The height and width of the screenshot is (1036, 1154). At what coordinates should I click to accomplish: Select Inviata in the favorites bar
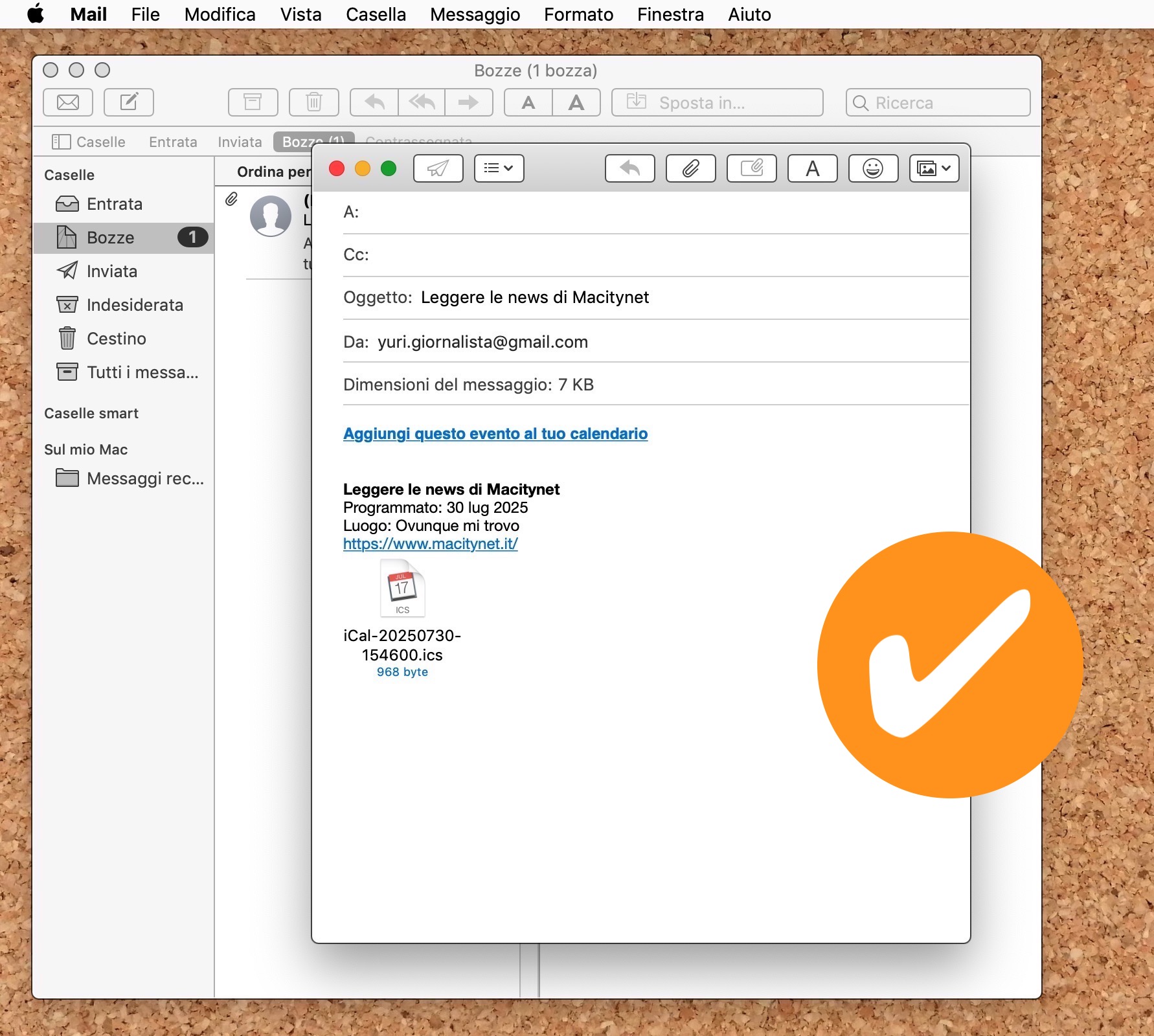(240, 142)
